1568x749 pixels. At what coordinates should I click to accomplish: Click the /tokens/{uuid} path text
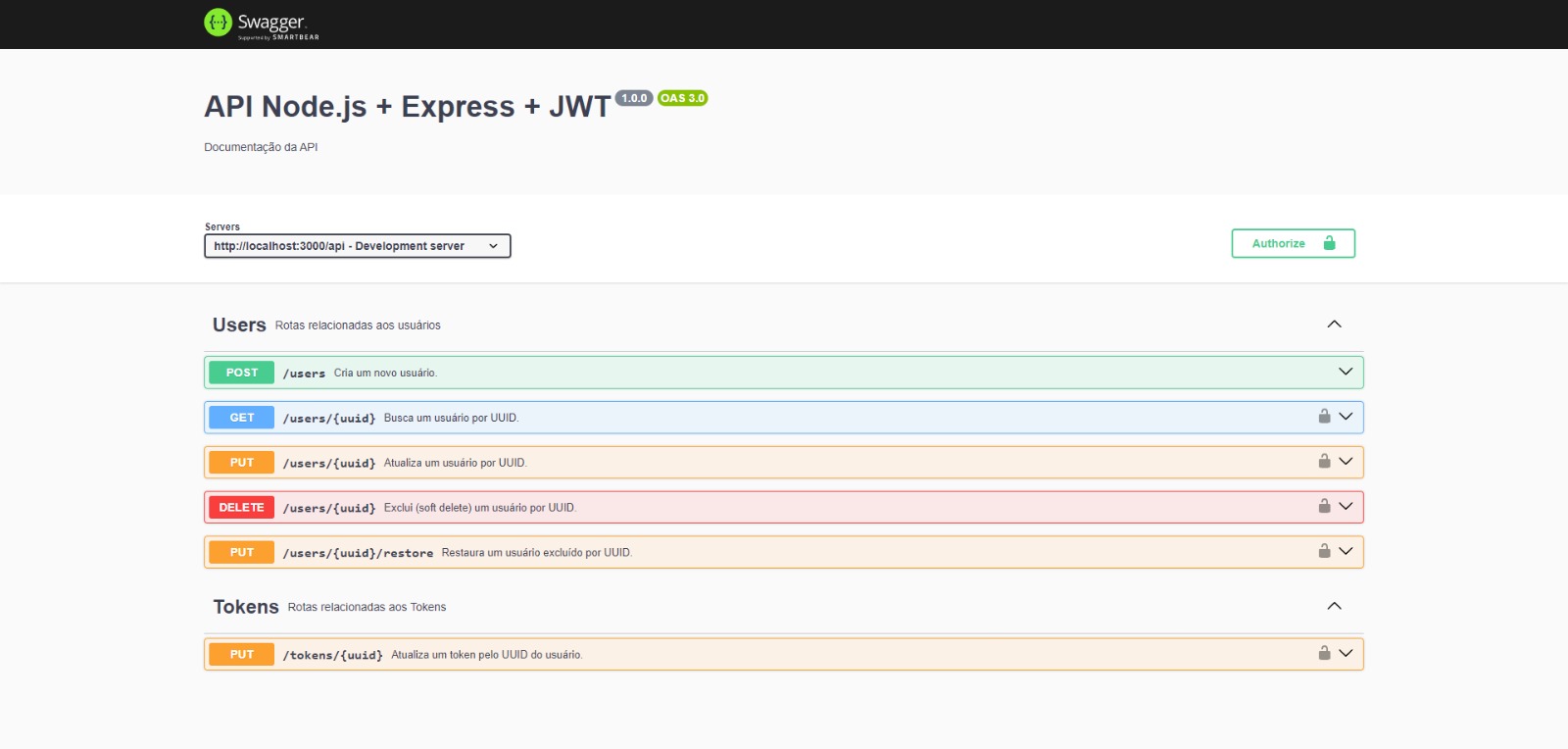click(x=333, y=656)
